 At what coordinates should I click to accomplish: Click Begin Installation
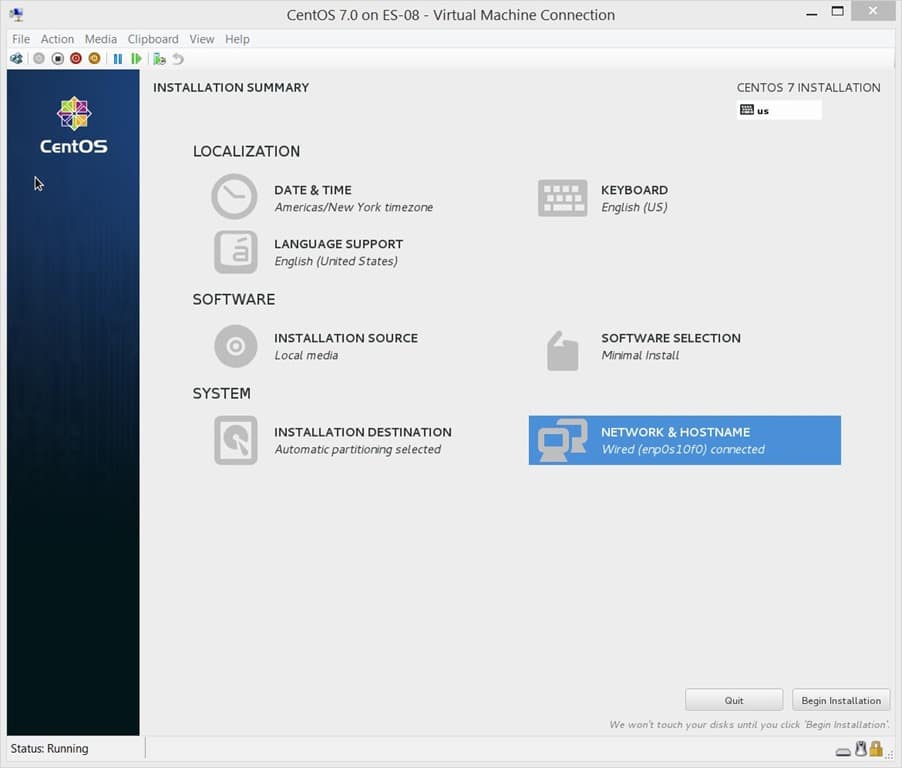click(x=841, y=699)
